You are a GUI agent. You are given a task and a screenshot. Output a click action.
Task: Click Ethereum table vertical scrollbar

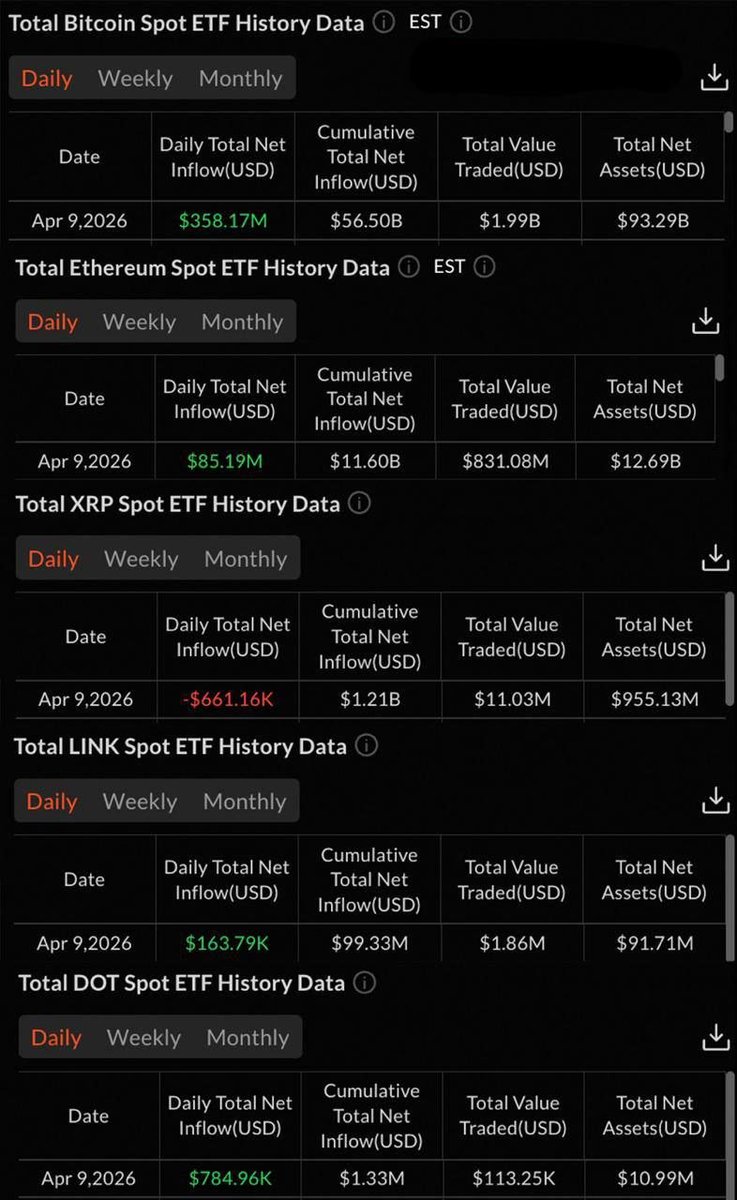720,367
